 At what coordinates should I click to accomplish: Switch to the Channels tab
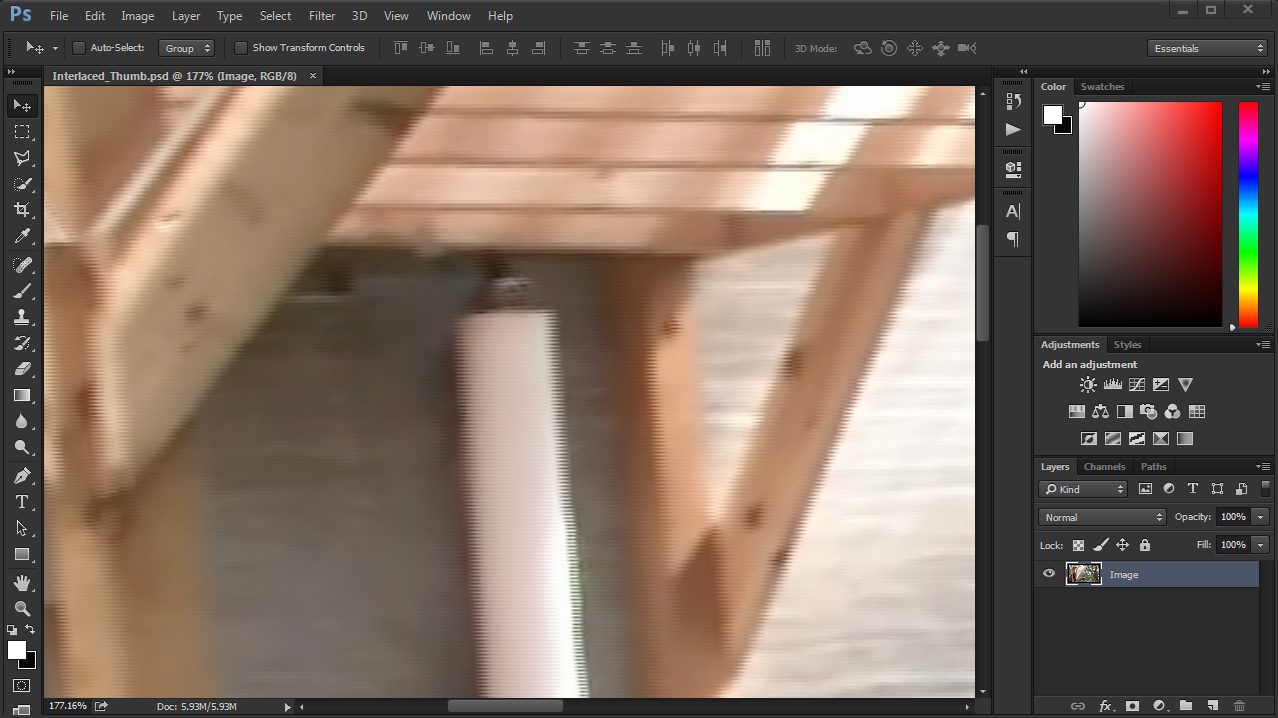coord(1104,467)
